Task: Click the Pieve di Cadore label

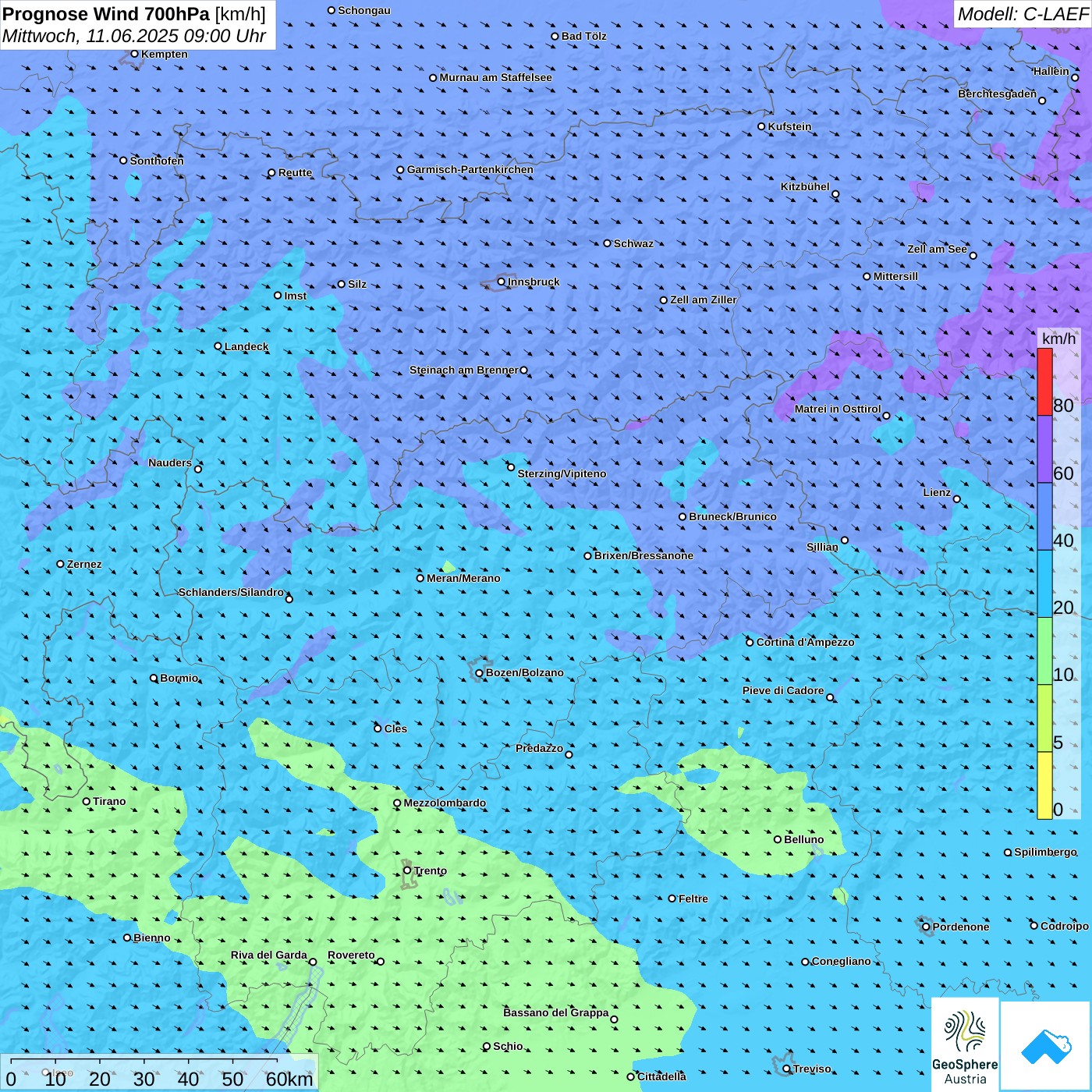Action: [x=783, y=690]
